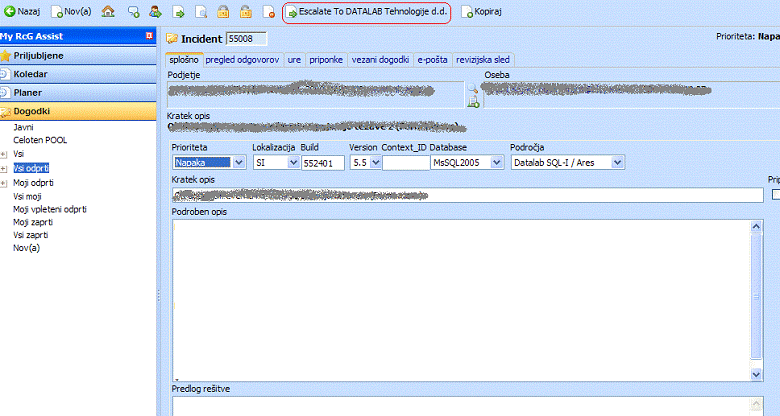
Task: Select Vsi zaprti entry
Action: pos(30,235)
